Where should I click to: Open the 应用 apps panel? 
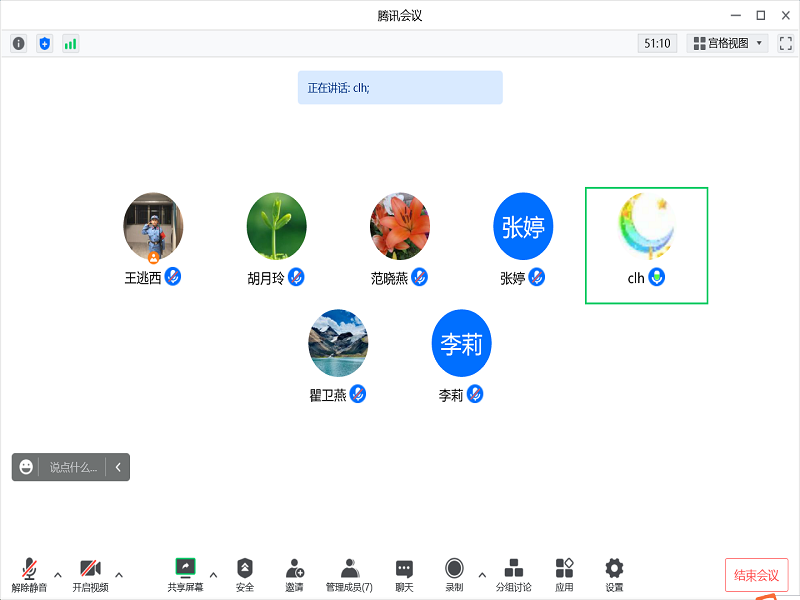point(564,575)
